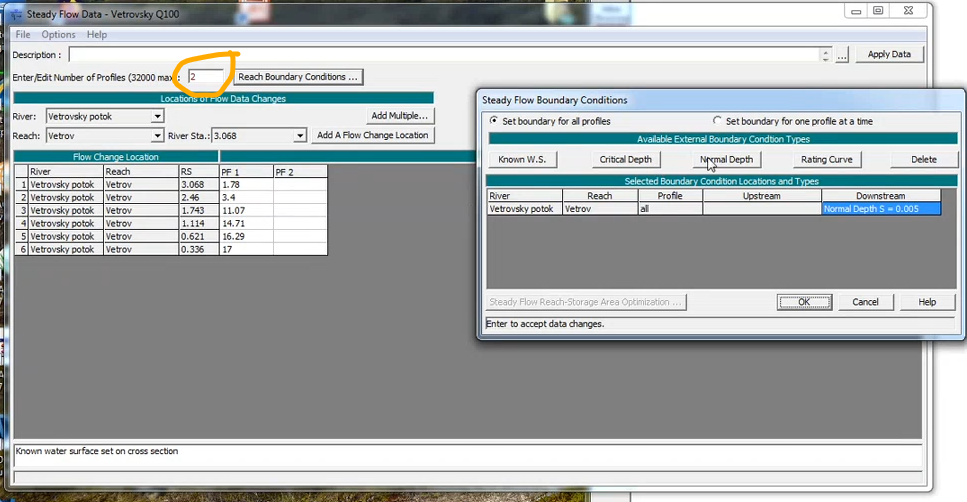This screenshot has width=967, height=502.
Task: Click the ellipsis button beside Description
Action: pos(842,56)
